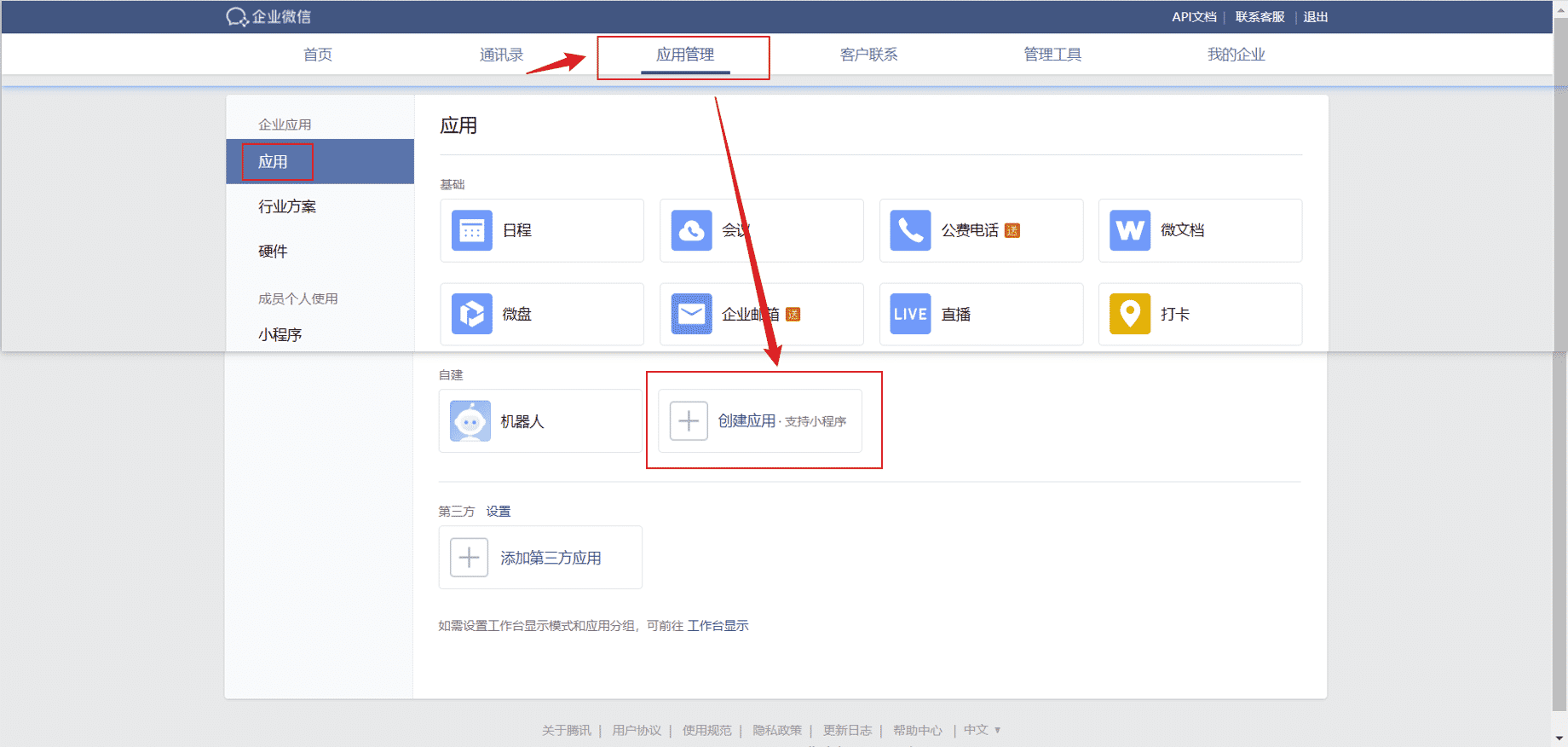Click the 公费电话 app name
This screenshot has width=1568, height=747.
click(970, 230)
